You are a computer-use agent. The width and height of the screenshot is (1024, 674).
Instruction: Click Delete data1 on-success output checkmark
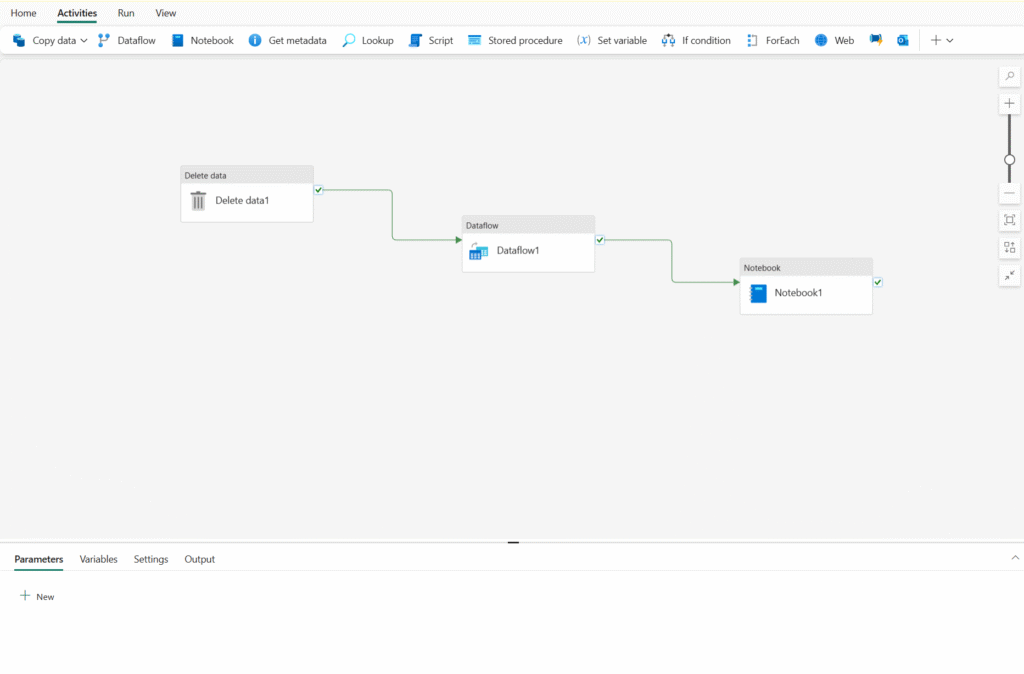coord(319,190)
